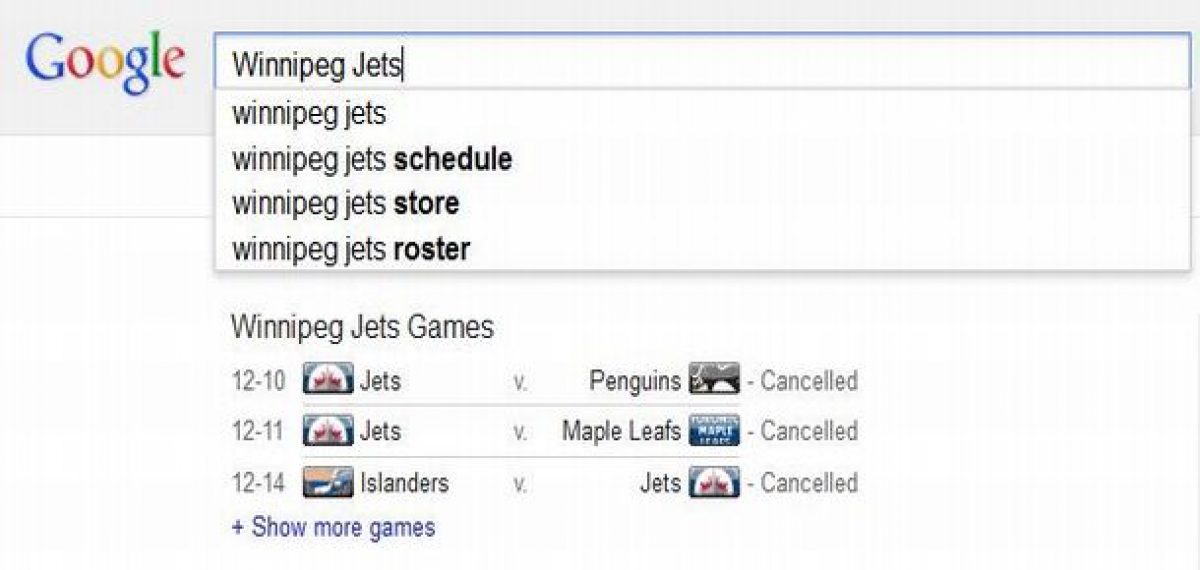Expand the Show more games list

click(333, 527)
